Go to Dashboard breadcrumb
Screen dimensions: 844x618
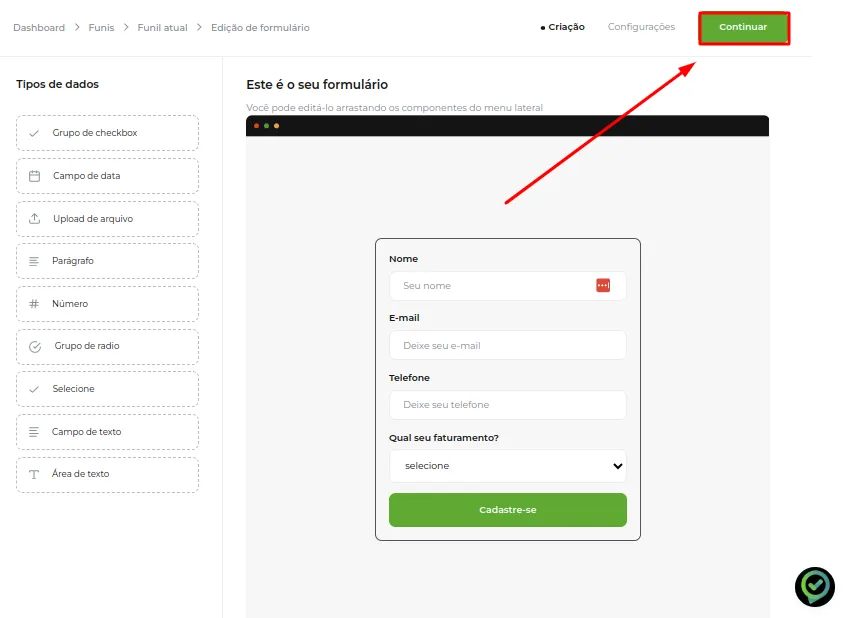coord(39,27)
